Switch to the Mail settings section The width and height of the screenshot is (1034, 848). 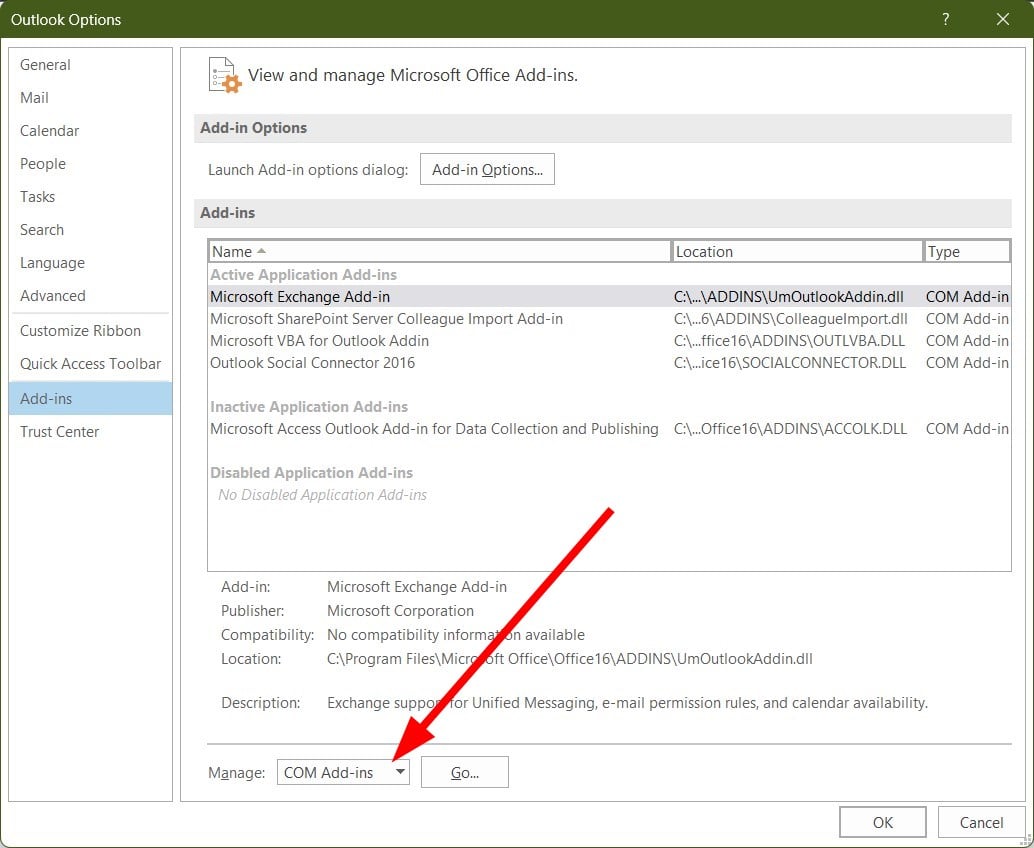[34, 97]
